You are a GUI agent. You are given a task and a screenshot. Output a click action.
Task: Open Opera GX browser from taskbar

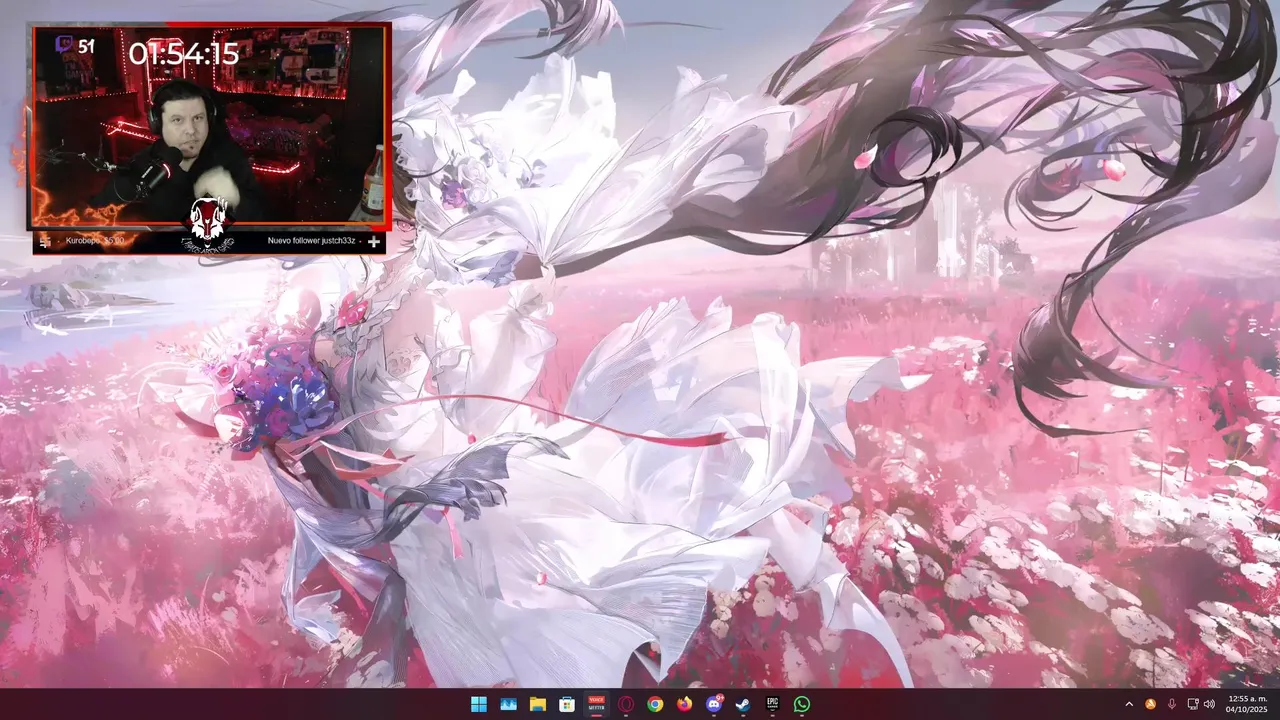coord(626,704)
